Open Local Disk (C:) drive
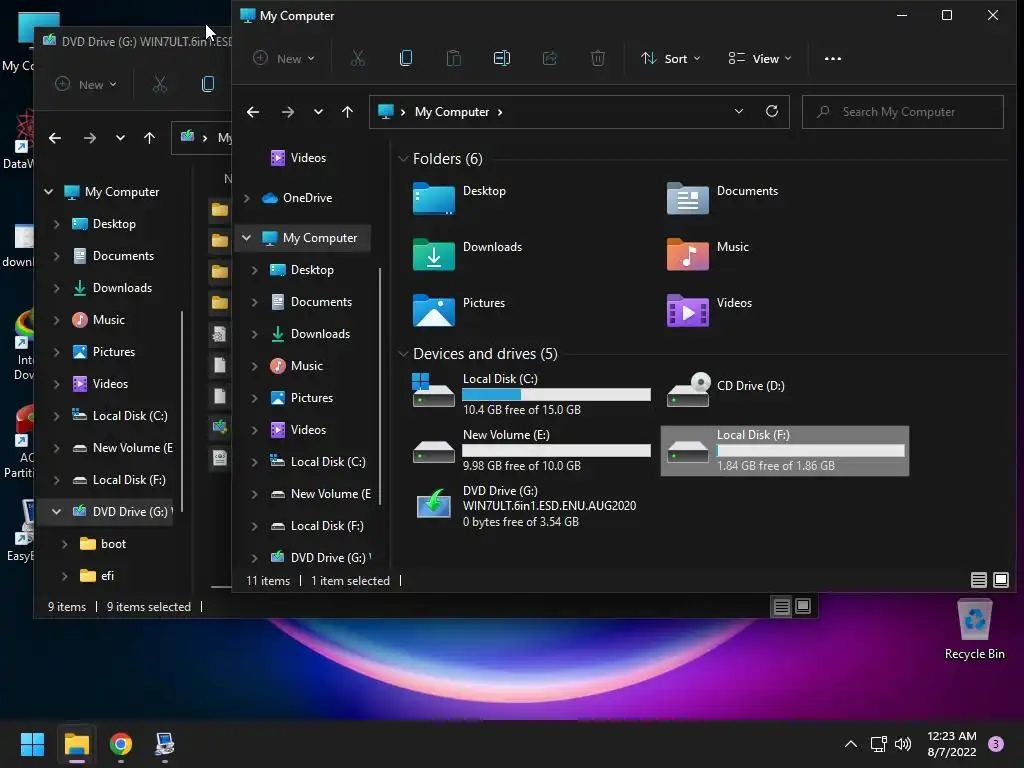The image size is (1024, 768). 531,393
